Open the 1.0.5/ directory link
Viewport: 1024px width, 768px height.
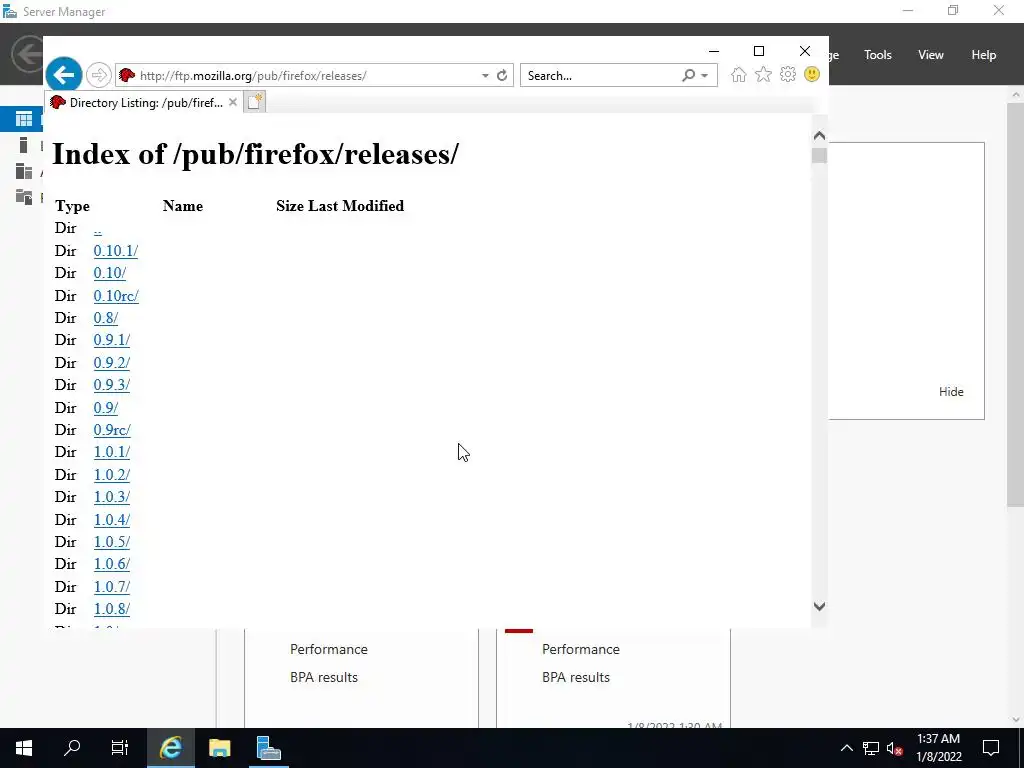[x=112, y=542]
